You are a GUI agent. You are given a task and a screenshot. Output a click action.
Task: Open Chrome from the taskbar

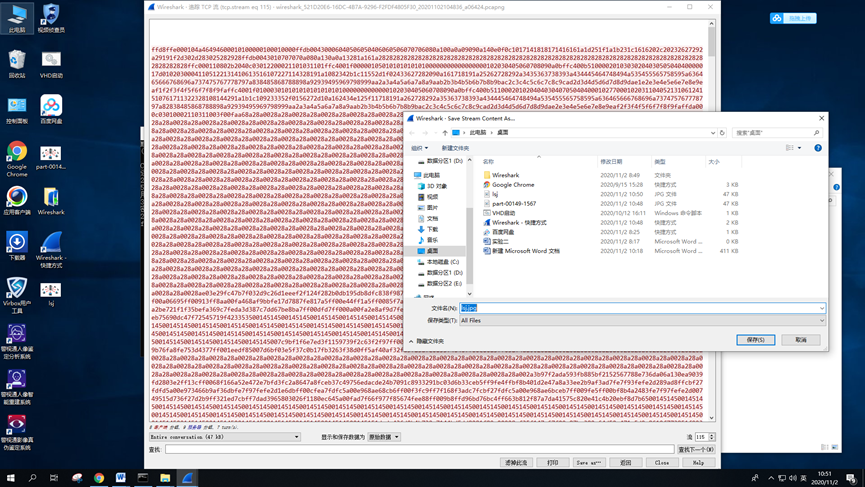[99, 478]
